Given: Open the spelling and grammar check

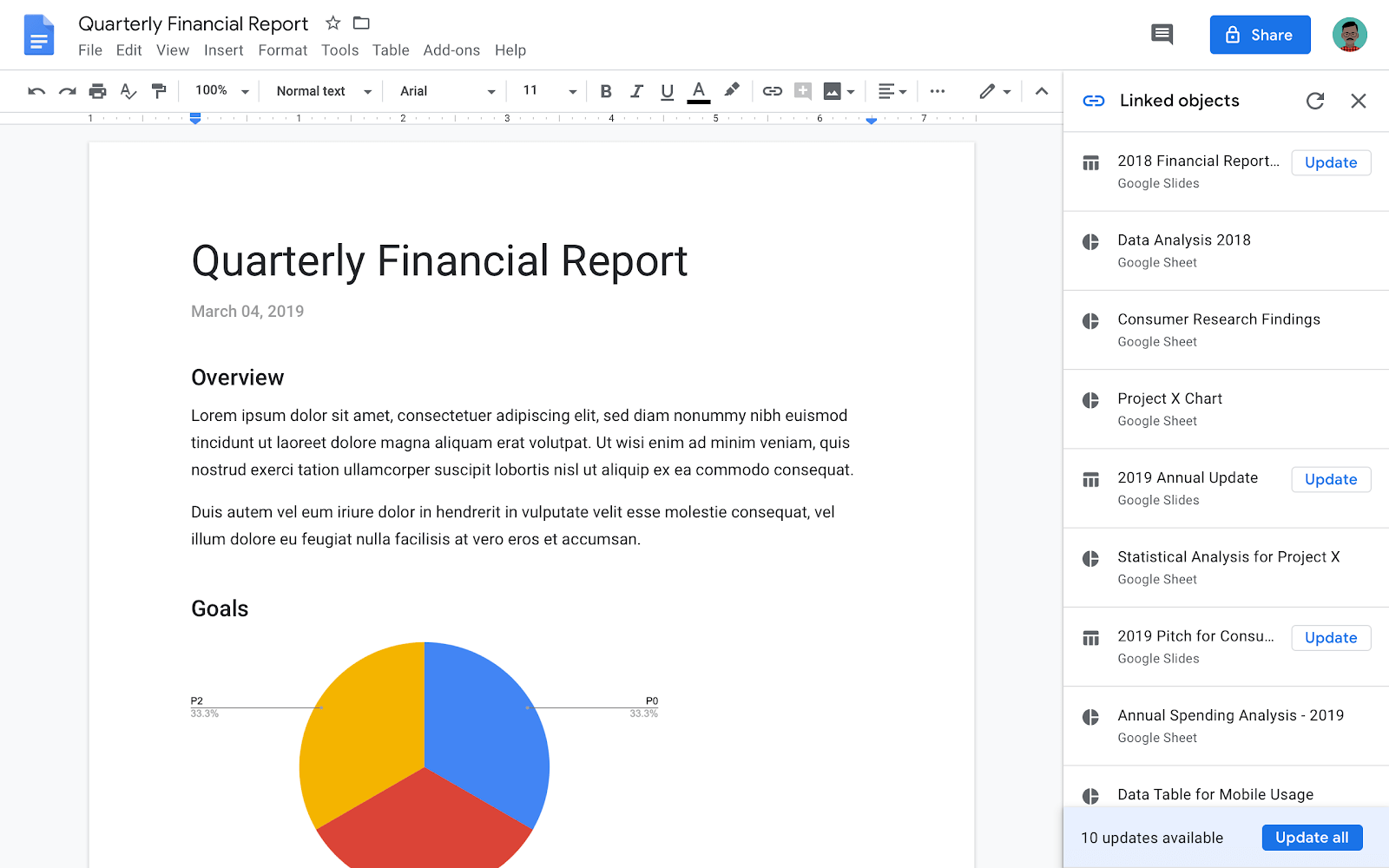Looking at the screenshot, I should (x=128, y=91).
